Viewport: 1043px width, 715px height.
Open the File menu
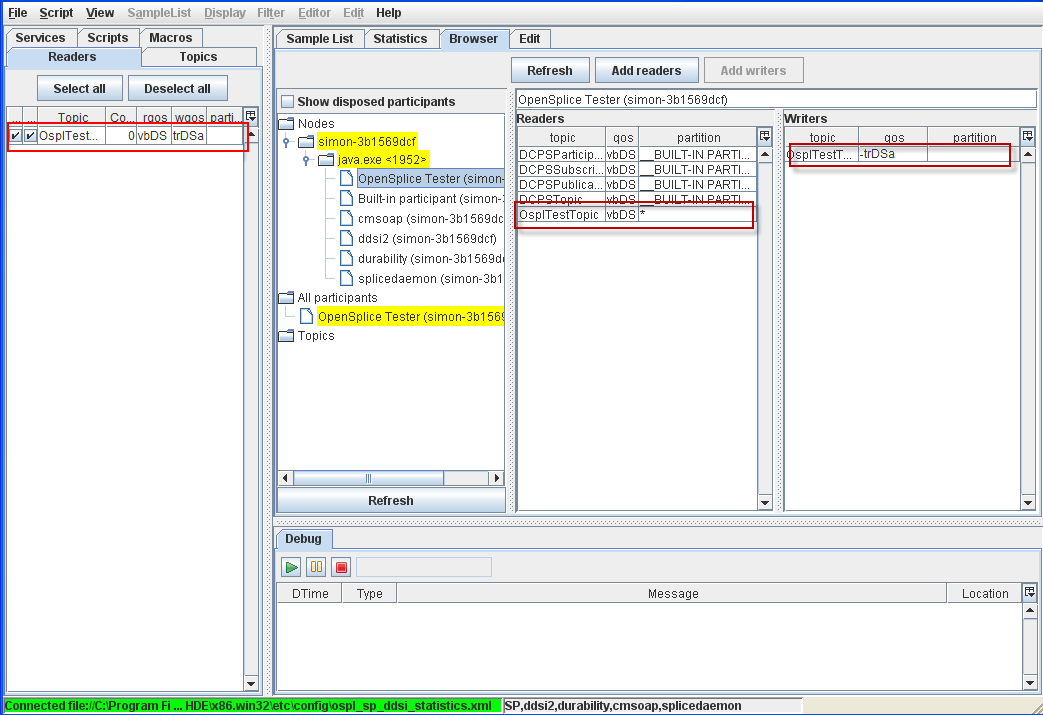17,13
